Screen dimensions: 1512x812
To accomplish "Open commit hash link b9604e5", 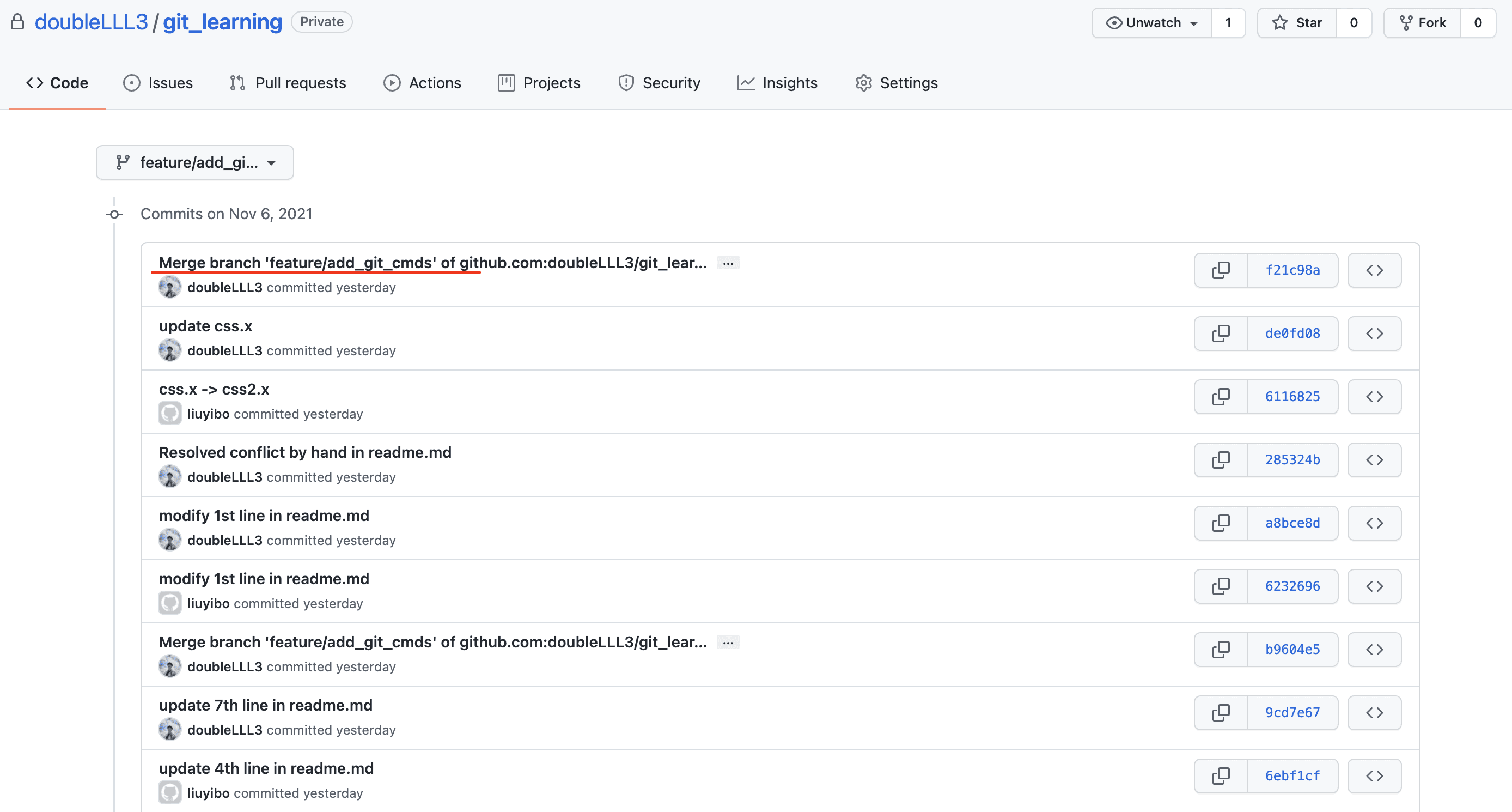I will [1292, 650].
